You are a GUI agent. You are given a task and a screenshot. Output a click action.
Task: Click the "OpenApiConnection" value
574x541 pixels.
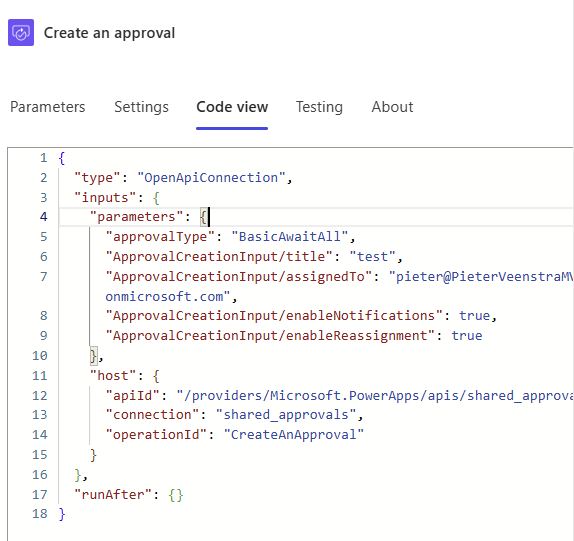(x=211, y=178)
